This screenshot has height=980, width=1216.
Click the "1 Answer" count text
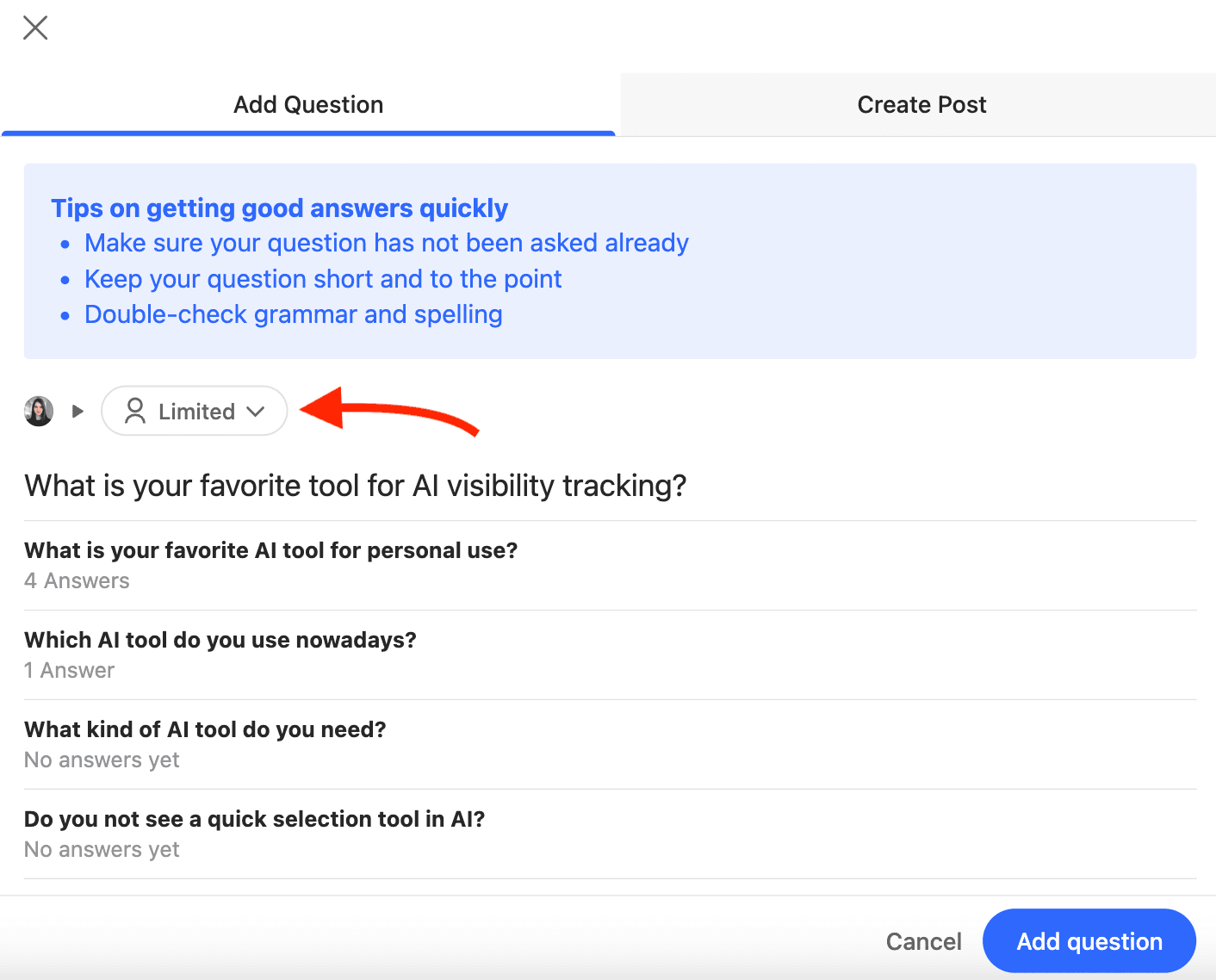click(x=69, y=671)
